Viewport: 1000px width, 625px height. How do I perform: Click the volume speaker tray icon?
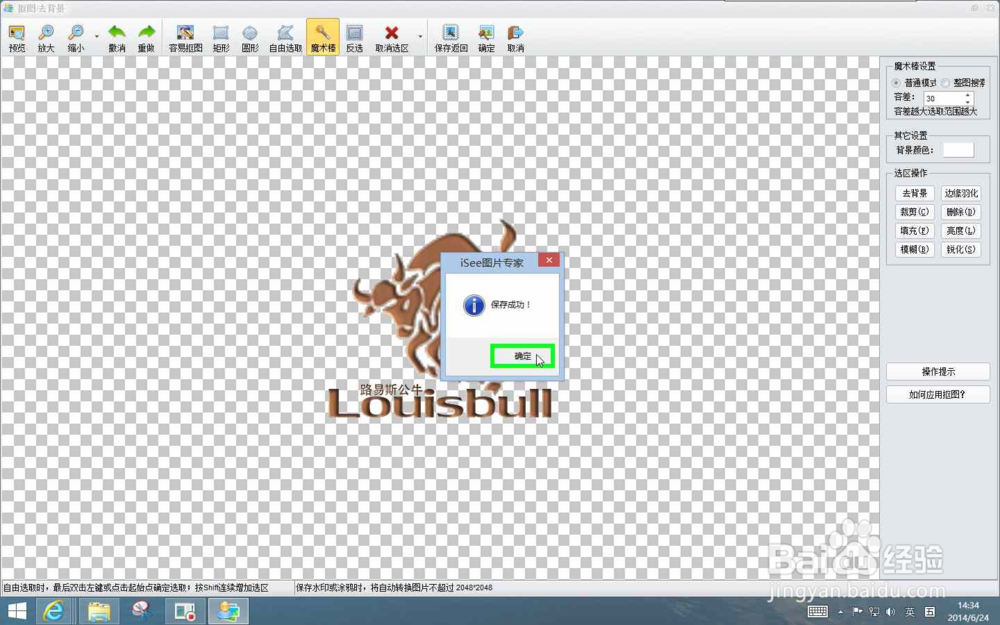click(x=890, y=612)
